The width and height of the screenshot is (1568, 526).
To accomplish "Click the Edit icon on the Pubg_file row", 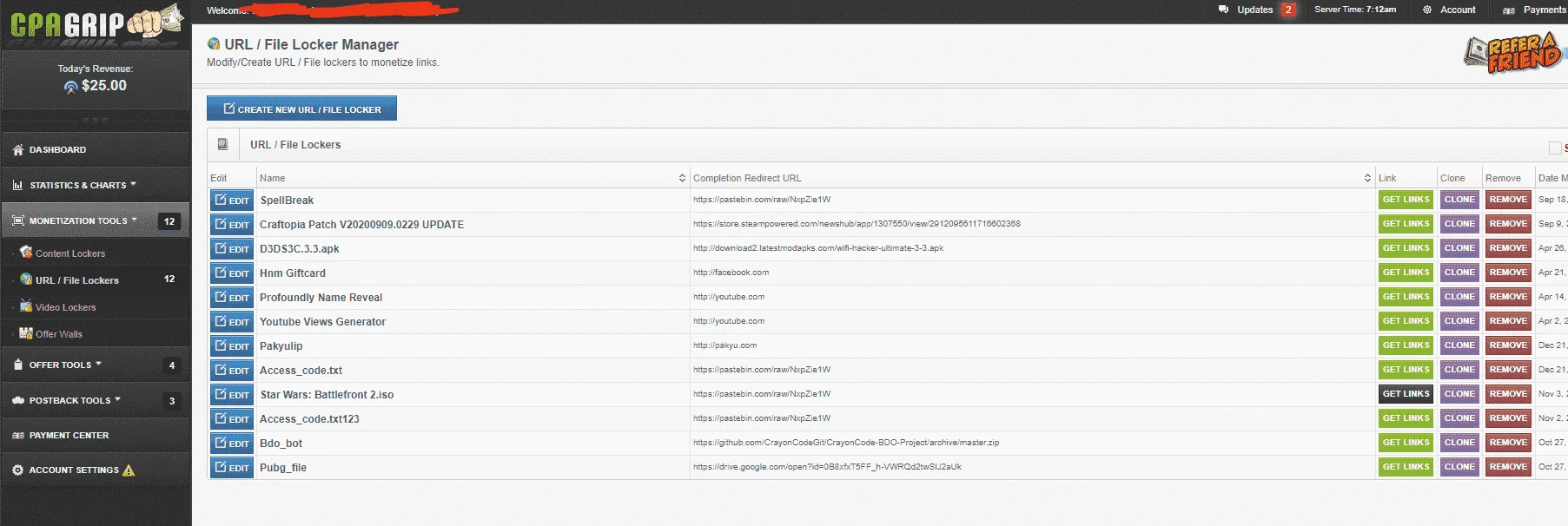I will click(221, 467).
